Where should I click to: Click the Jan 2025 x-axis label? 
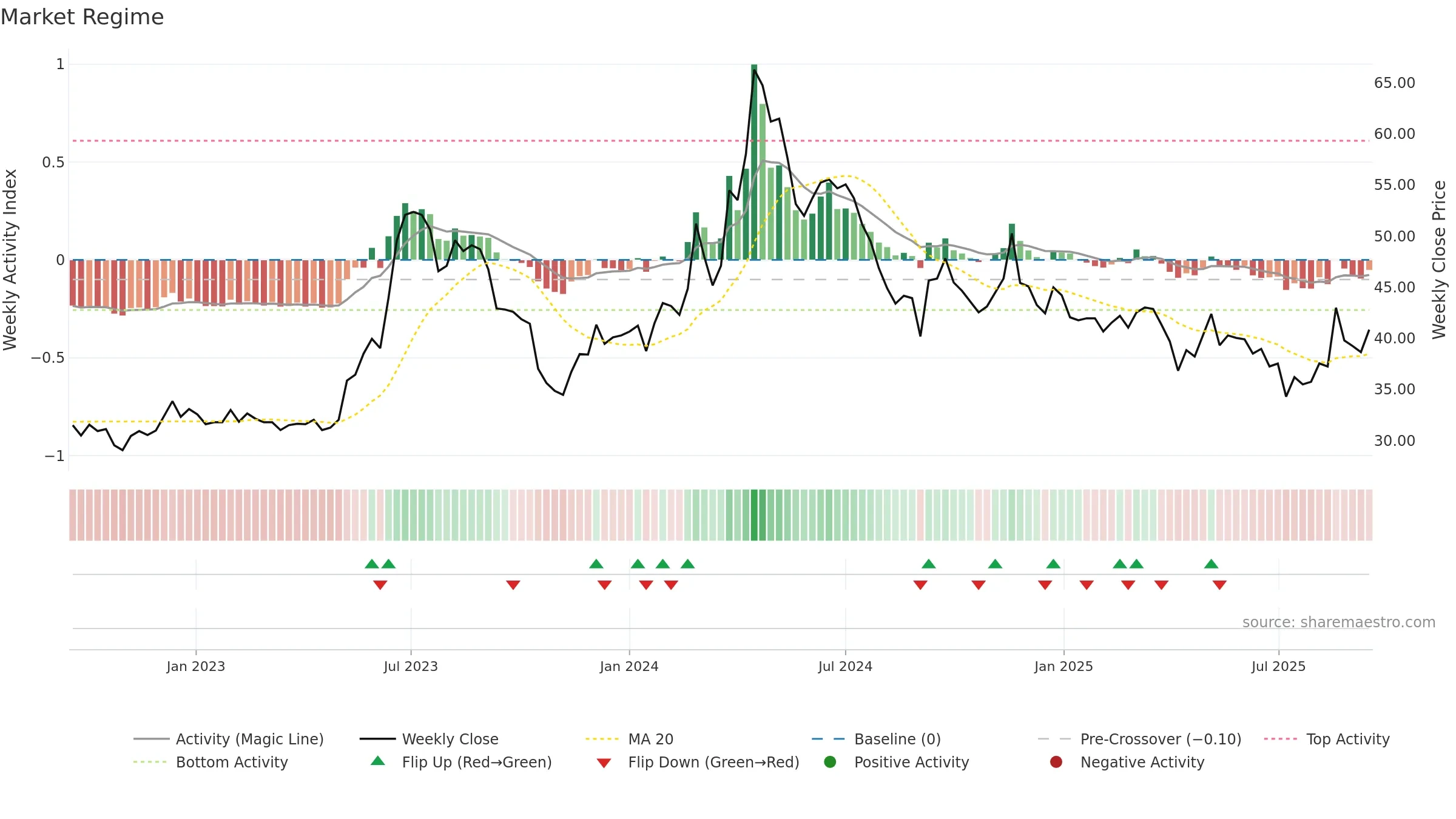point(1063,666)
